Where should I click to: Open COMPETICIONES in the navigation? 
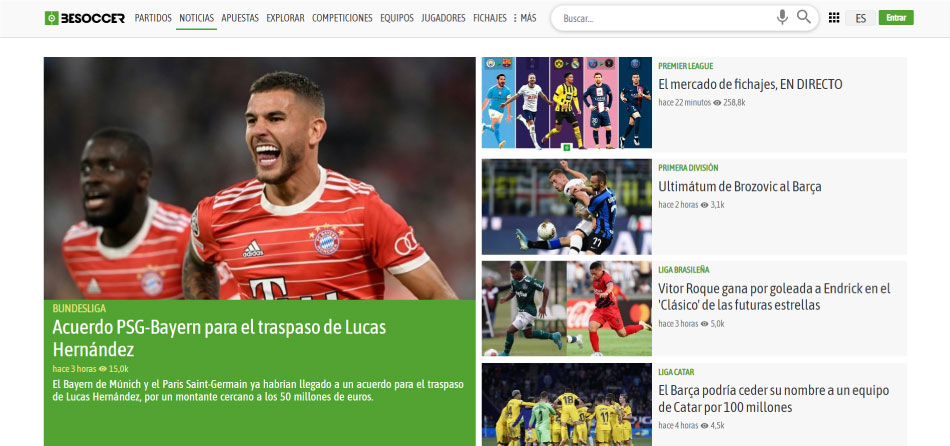tap(342, 18)
